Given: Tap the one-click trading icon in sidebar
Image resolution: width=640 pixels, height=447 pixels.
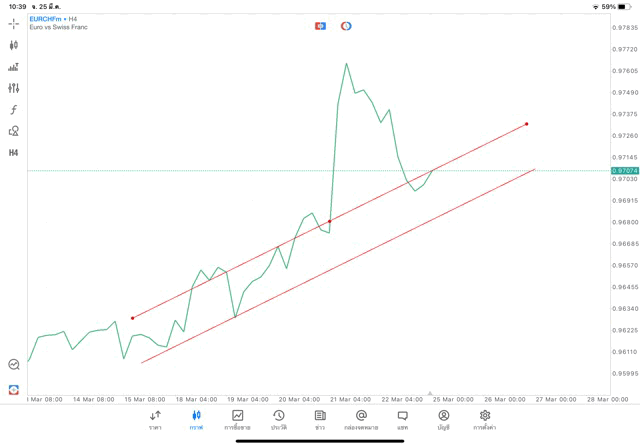Looking at the screenshot, I should 14,390.
